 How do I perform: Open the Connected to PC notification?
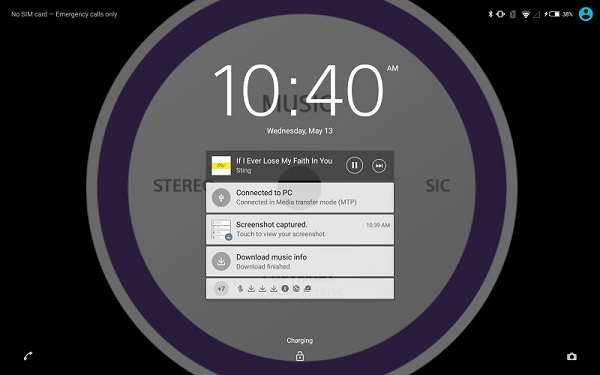point(300,198)
